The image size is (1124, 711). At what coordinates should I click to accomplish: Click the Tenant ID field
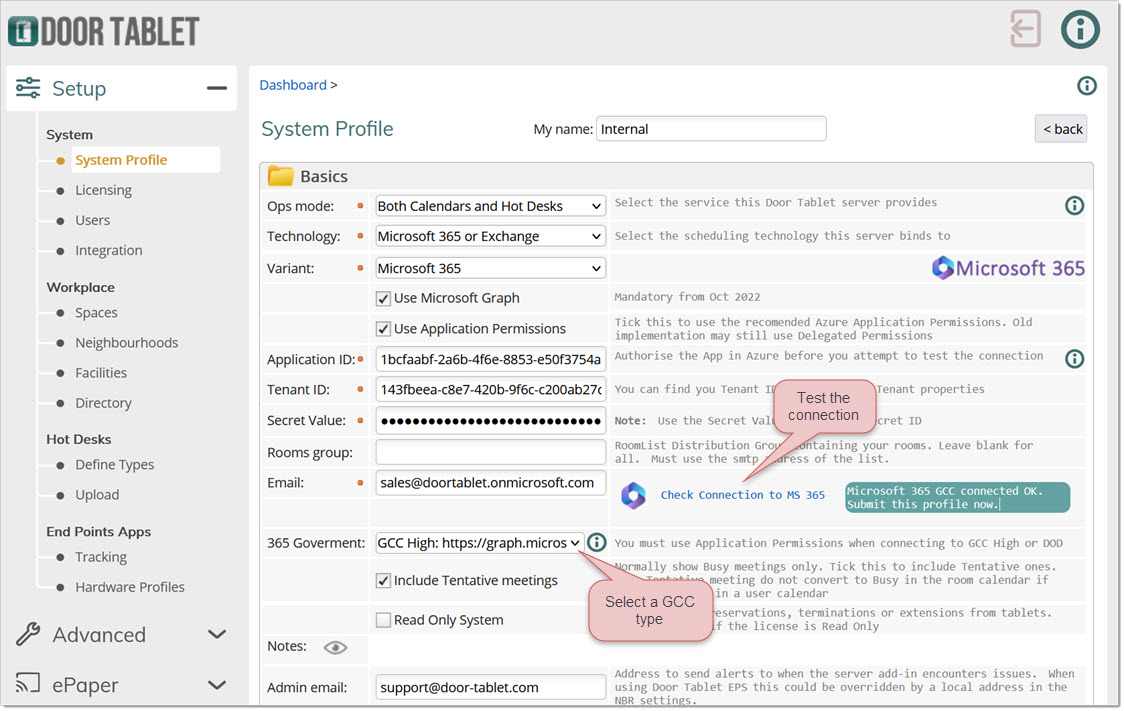pyautogui.click(x=490, y=390)
